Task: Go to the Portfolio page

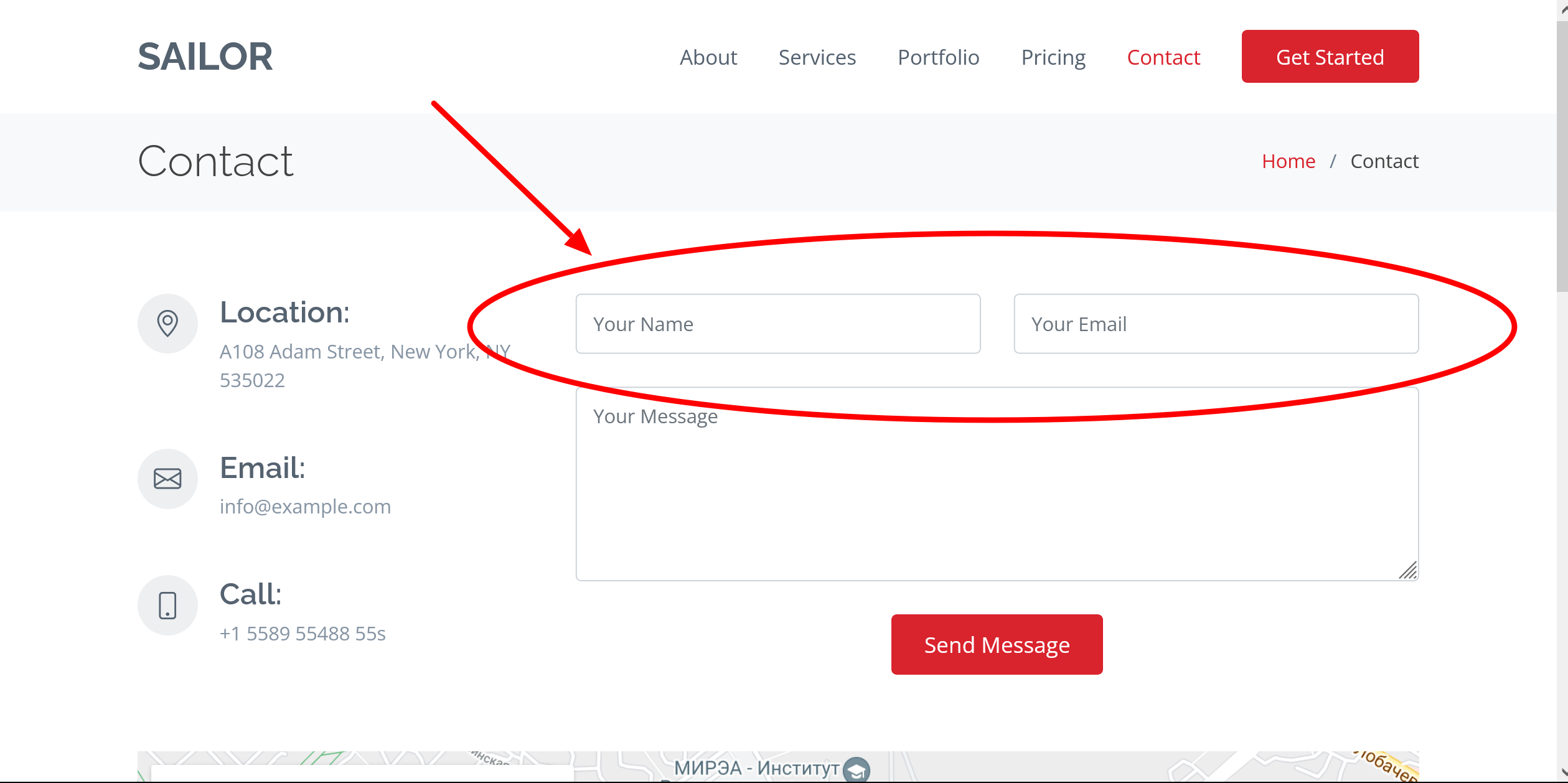Action: coord(938,57)
